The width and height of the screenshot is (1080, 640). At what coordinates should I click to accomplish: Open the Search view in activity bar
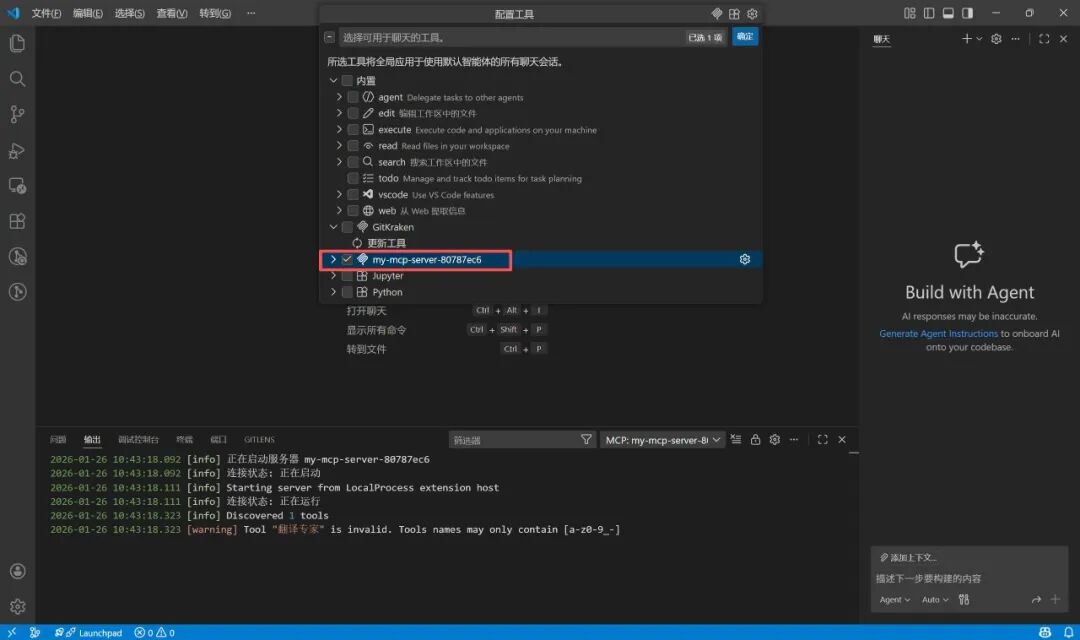tap(17, 79)
